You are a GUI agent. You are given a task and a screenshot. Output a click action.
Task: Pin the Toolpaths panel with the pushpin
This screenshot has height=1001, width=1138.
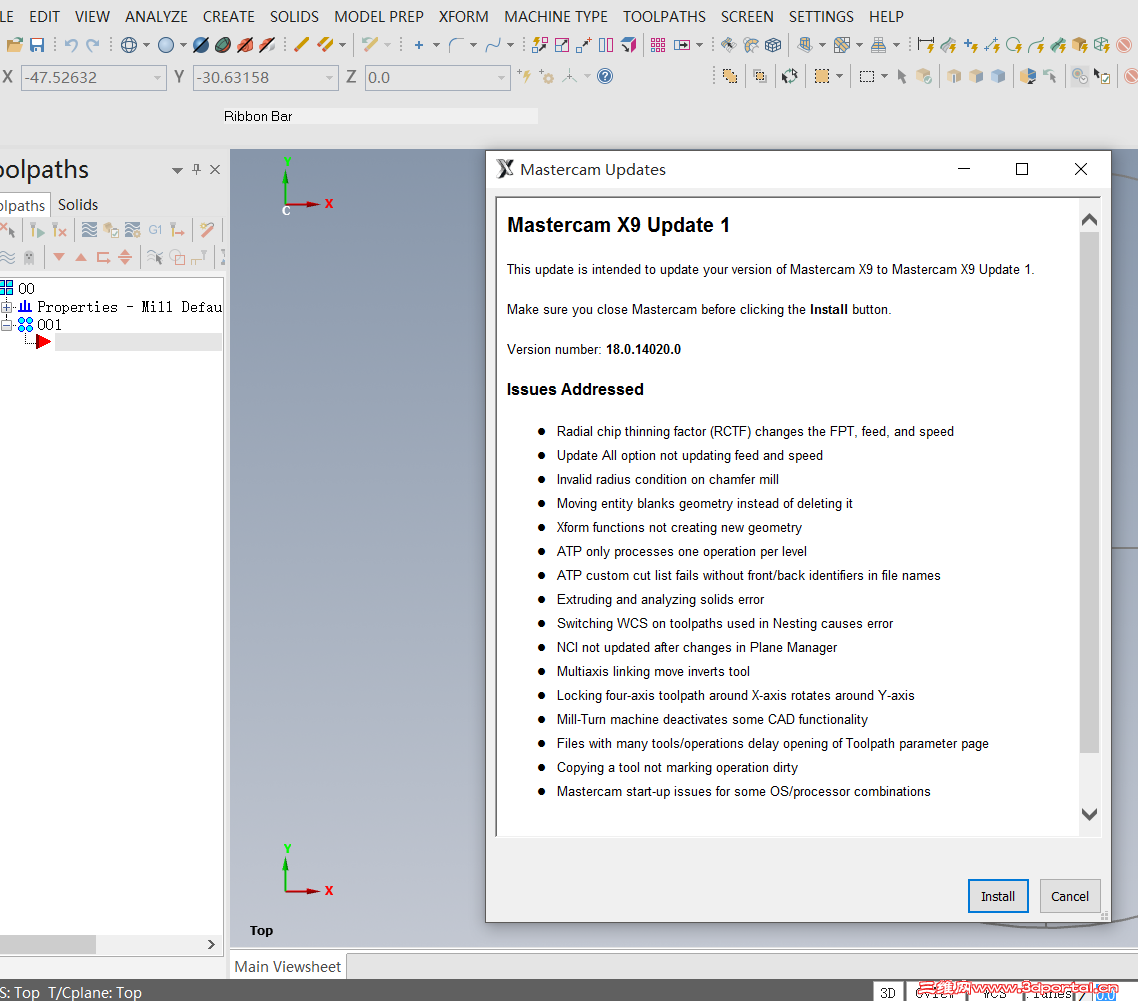196,169
